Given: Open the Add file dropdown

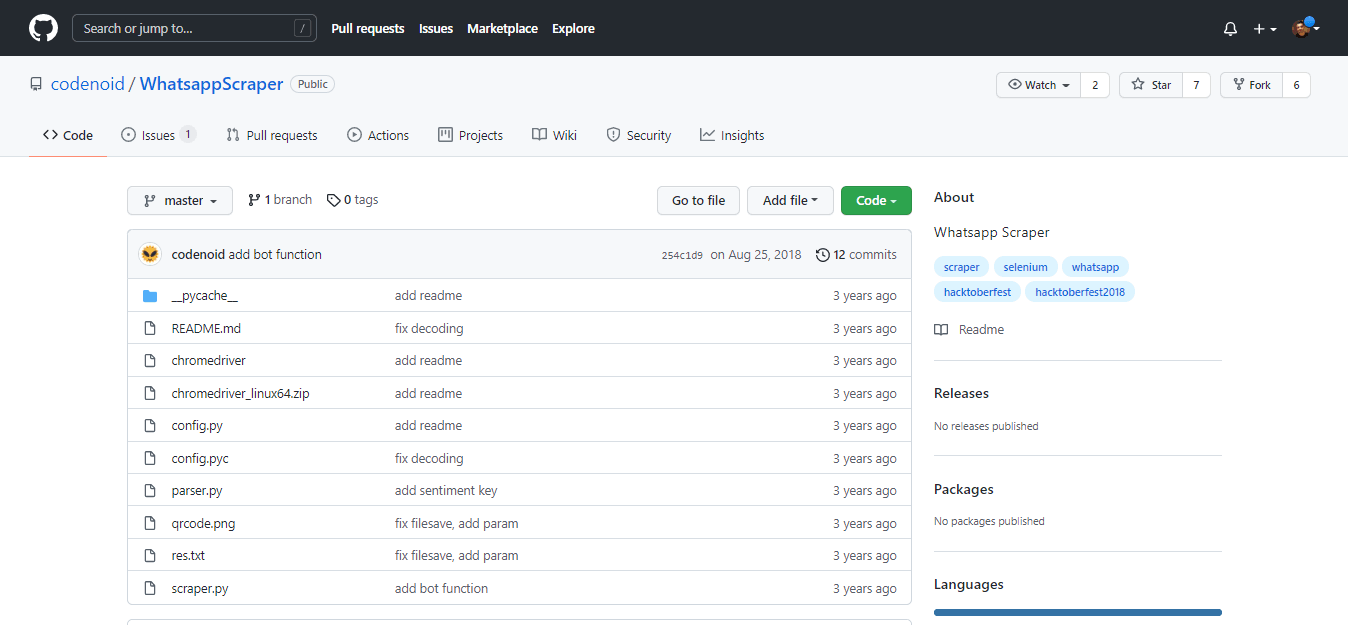Looking at the screenshot, I should pos(790,201).
